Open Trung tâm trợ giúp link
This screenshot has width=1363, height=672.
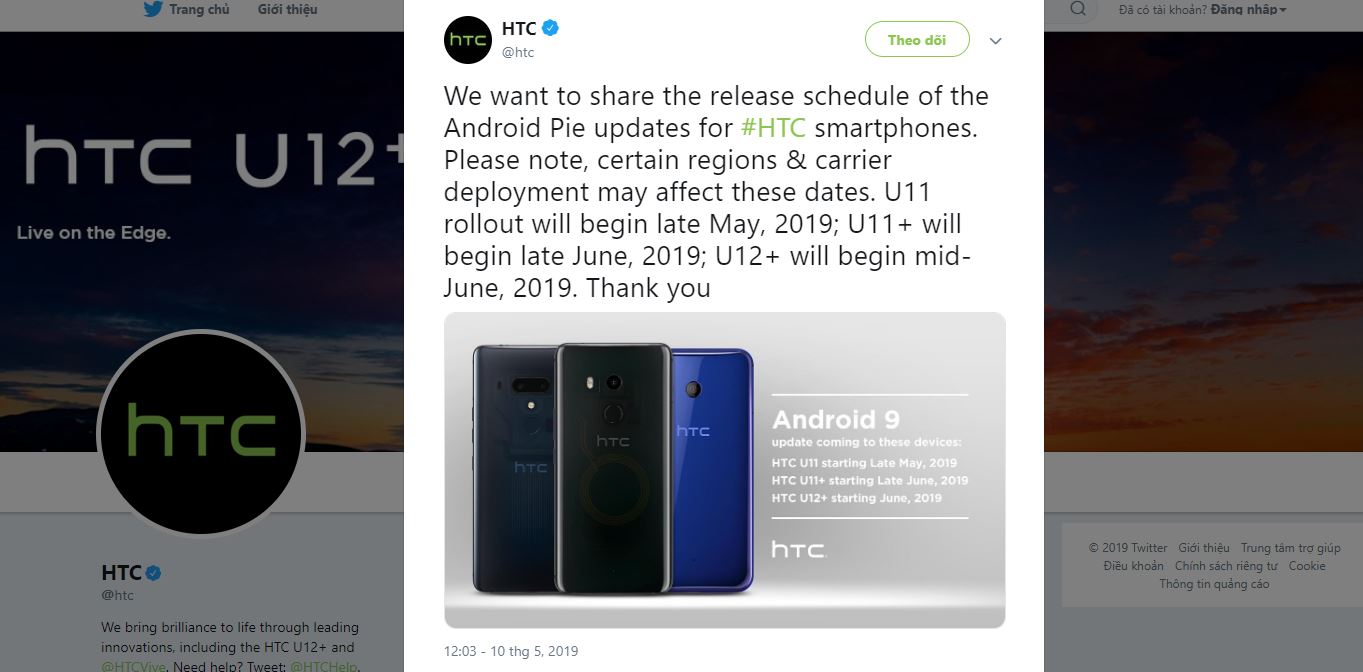click(x=1290, y=548)
